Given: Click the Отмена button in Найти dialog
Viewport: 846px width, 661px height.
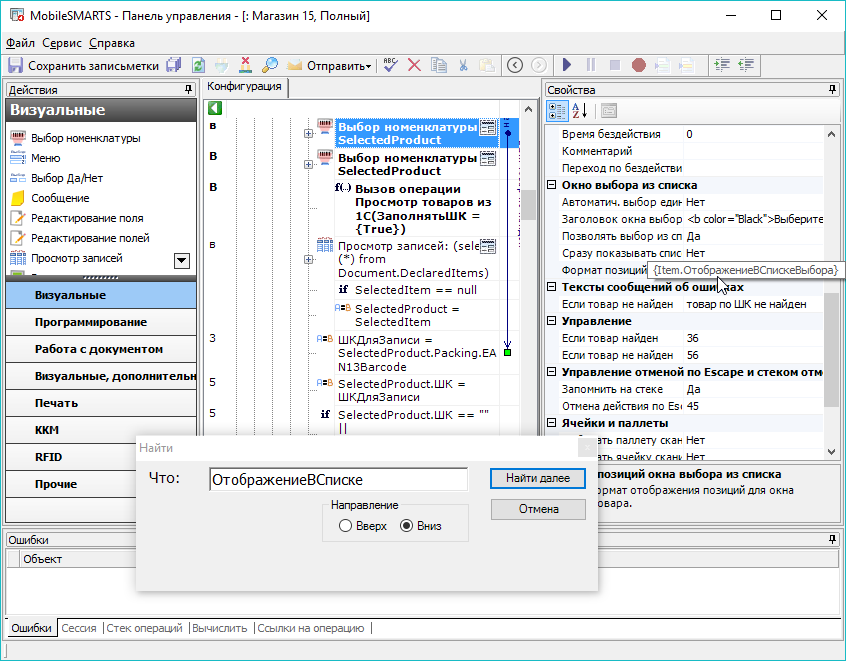Looking at the screenshot, I should (x=538, y=509).
